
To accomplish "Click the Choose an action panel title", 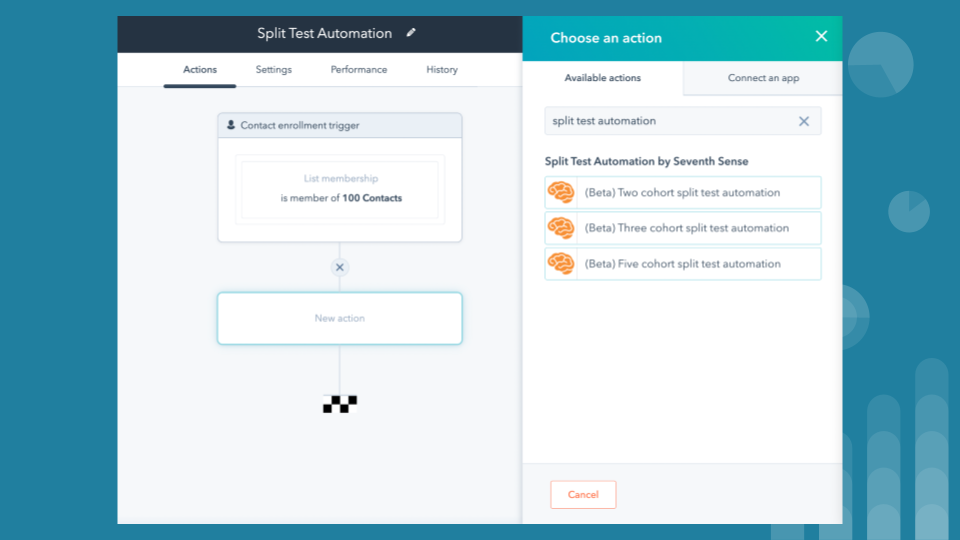I will pos(606,38).
